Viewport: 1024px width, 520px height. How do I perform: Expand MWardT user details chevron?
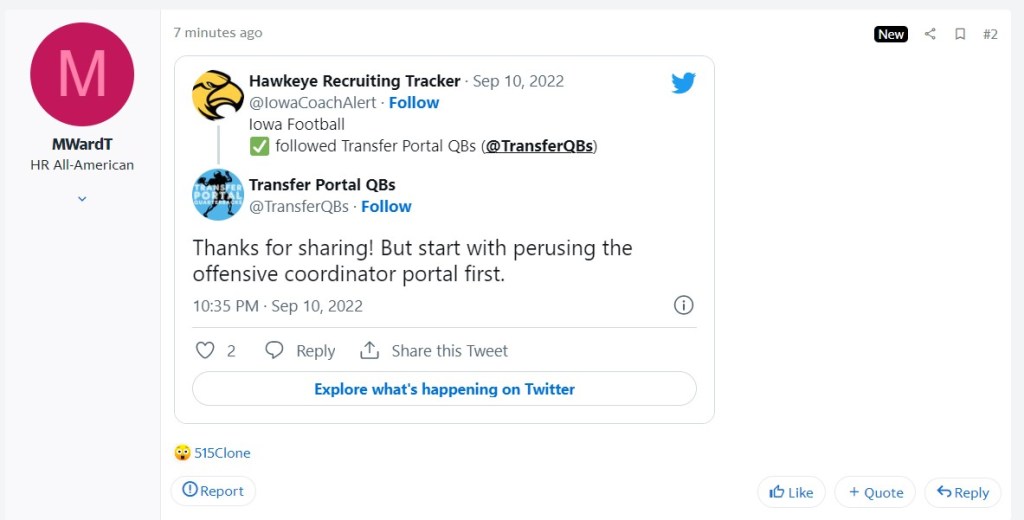[x=82, y=198]
